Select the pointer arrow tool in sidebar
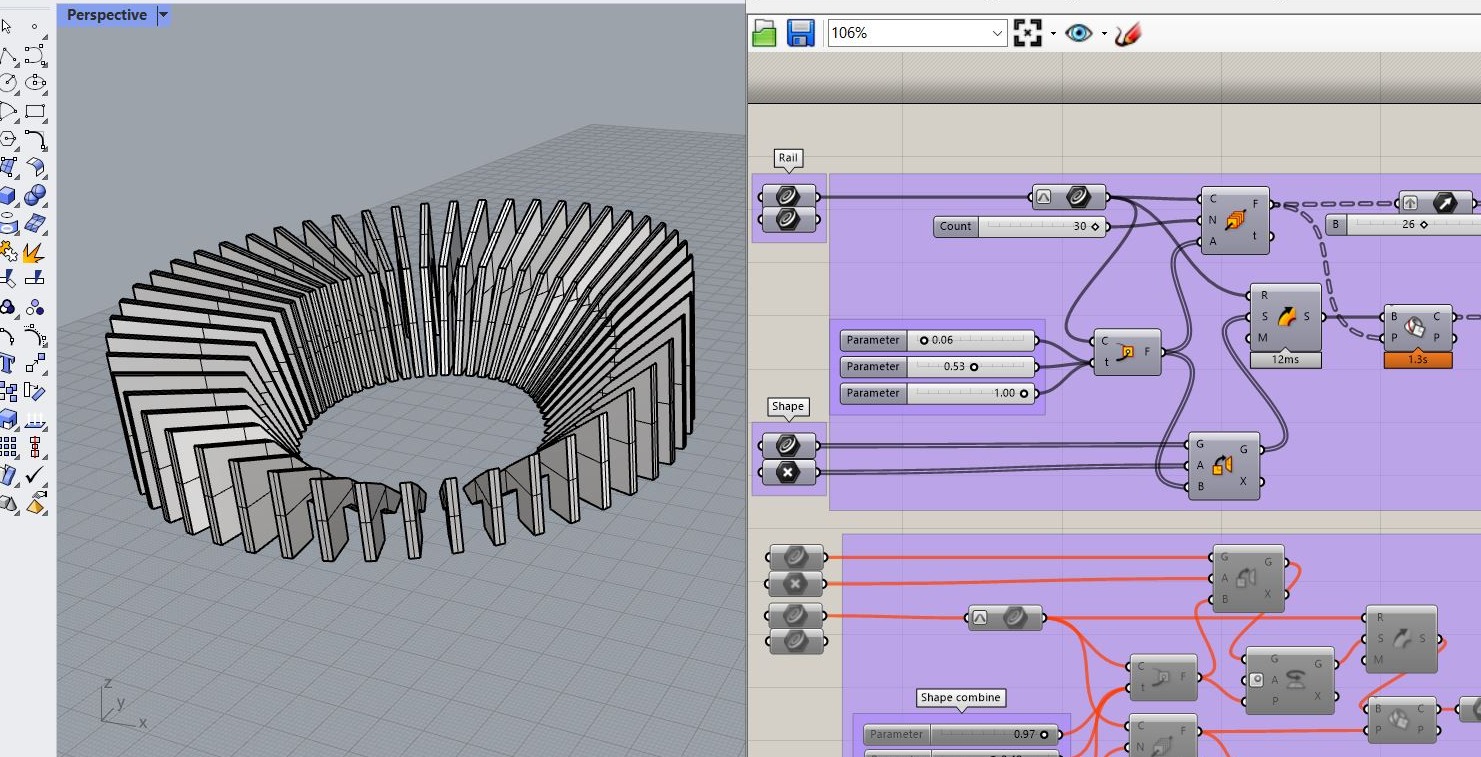This screenshot has height=757, width=1481. pos(8,26)
